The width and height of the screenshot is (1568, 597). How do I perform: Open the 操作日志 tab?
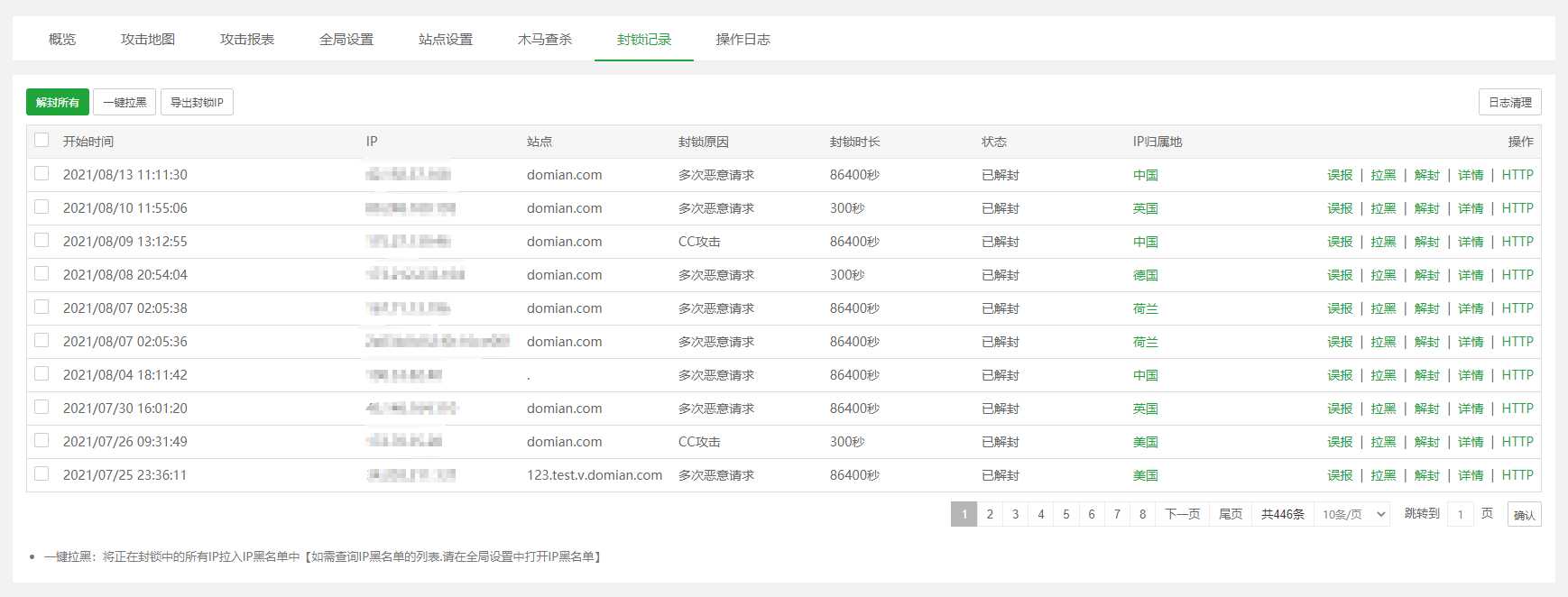pos(743,39)
